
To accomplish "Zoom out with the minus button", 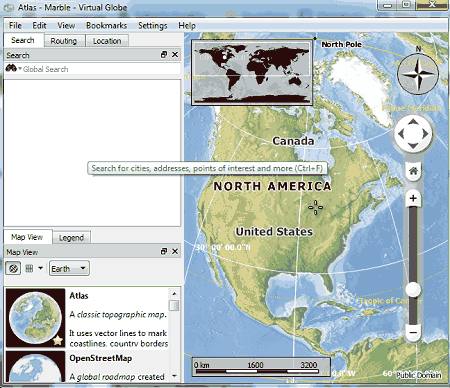I will click(413, 333).
